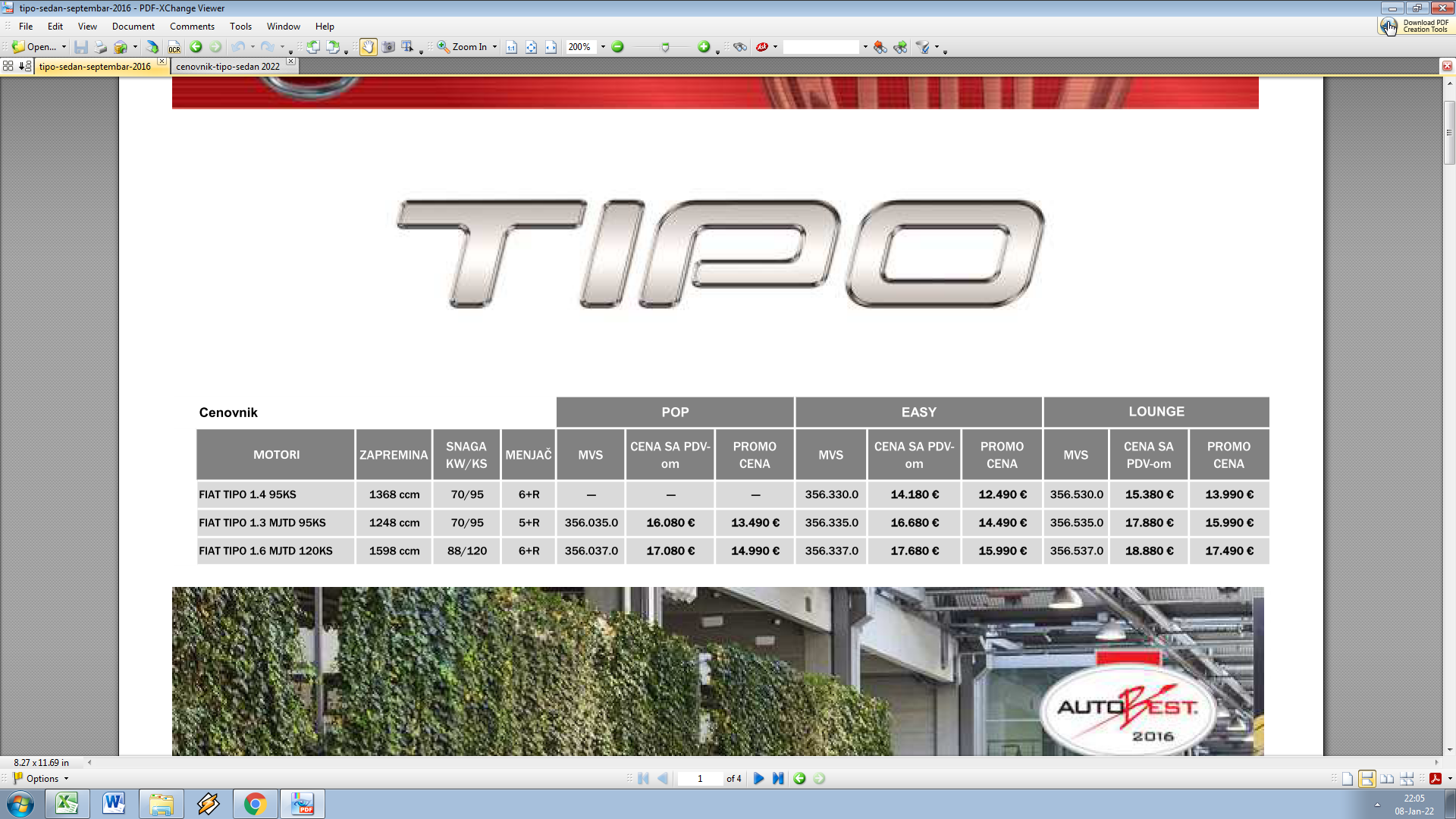Screen dimensions: 1456x819
Task: Open the Comments menu
Action: point(192,27)
